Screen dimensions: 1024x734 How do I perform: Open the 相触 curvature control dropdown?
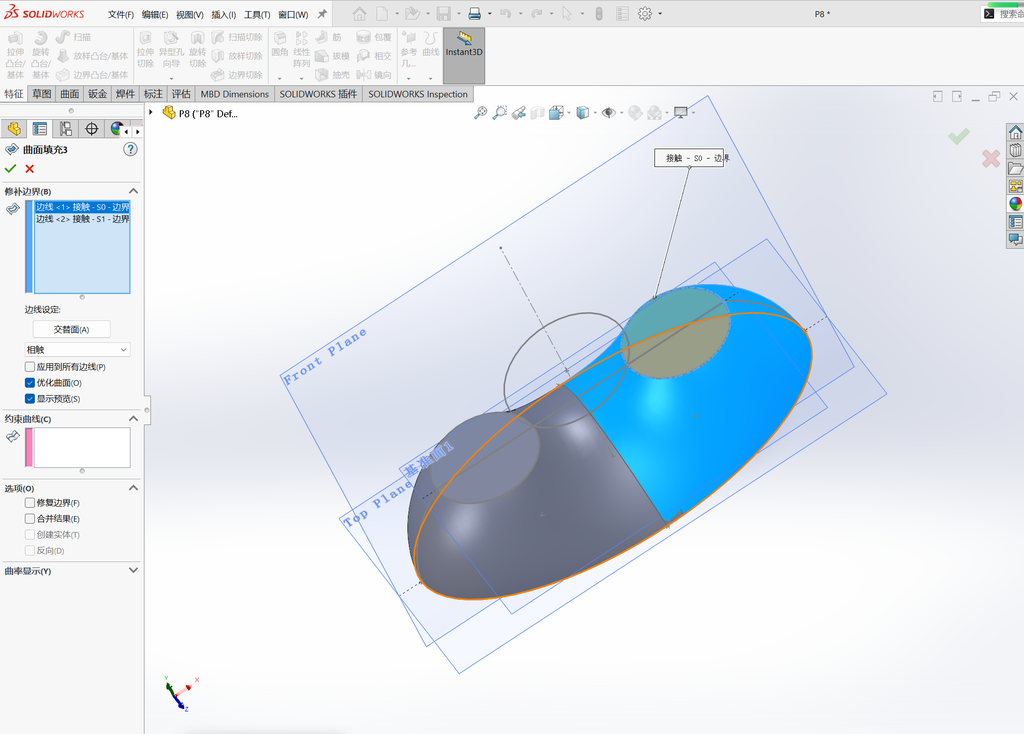[x=77, y=350]
